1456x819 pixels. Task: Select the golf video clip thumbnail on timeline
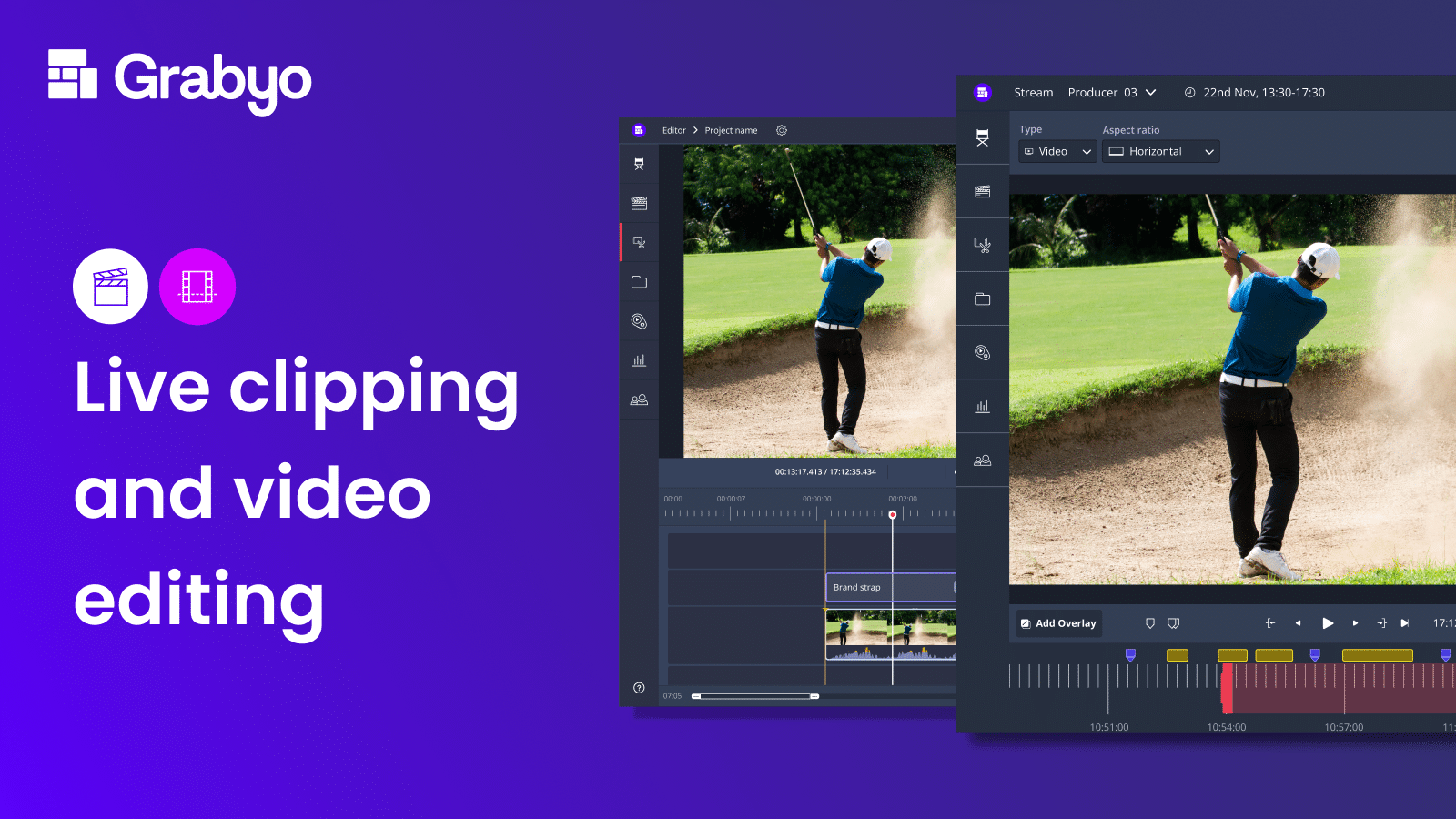(x=891, y=634)
